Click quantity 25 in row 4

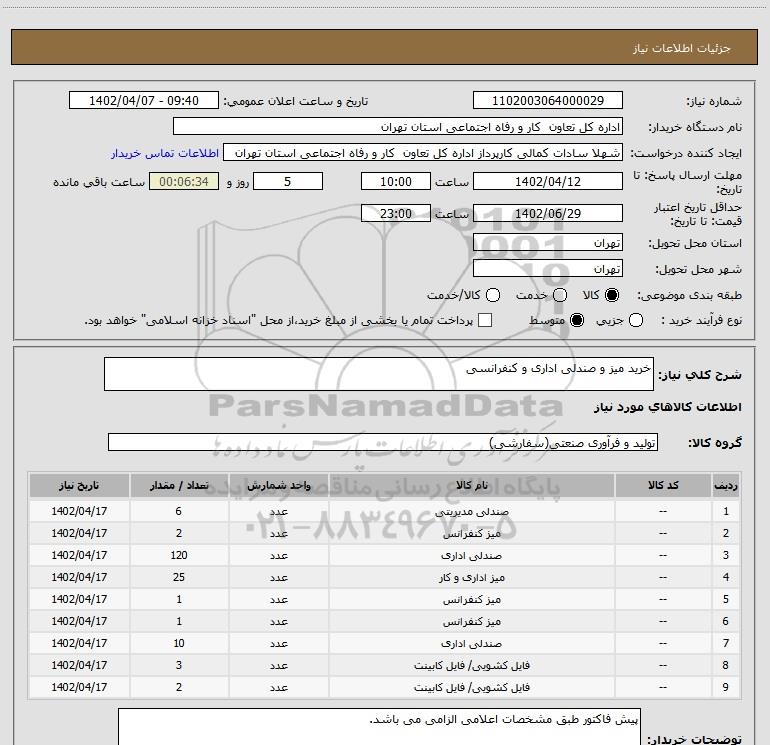179,578
